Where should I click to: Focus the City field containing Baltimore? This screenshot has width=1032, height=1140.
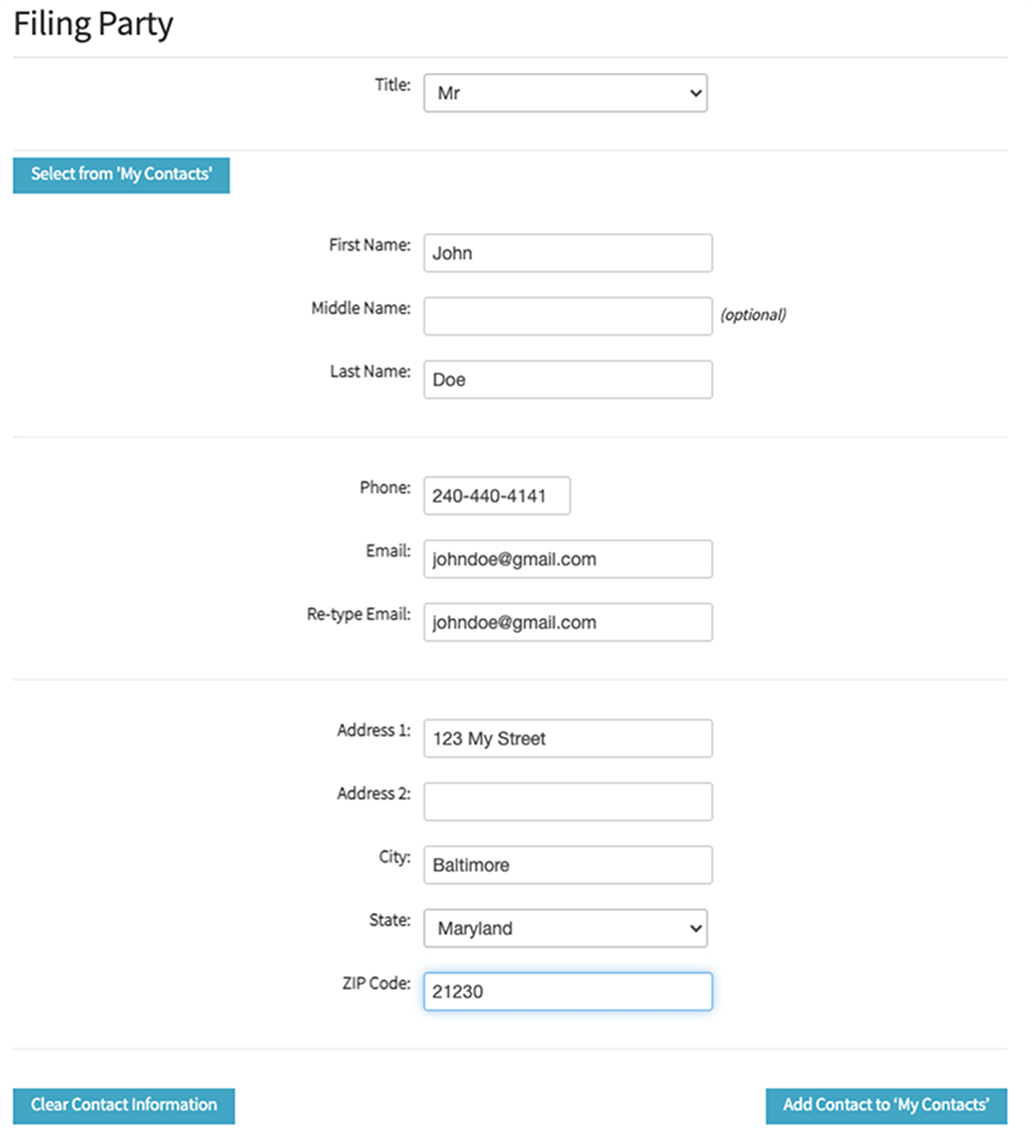click(568, 865)
